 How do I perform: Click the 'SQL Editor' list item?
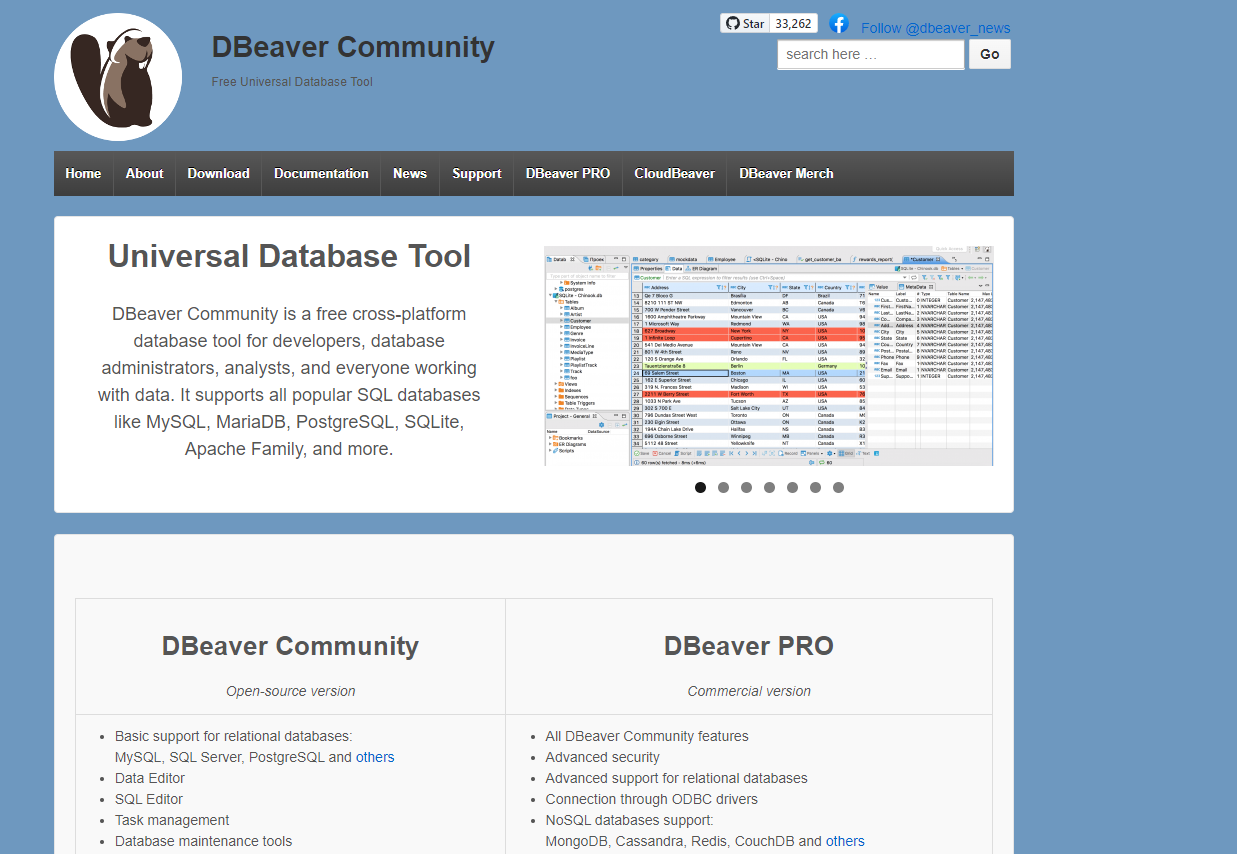(149, 799)
